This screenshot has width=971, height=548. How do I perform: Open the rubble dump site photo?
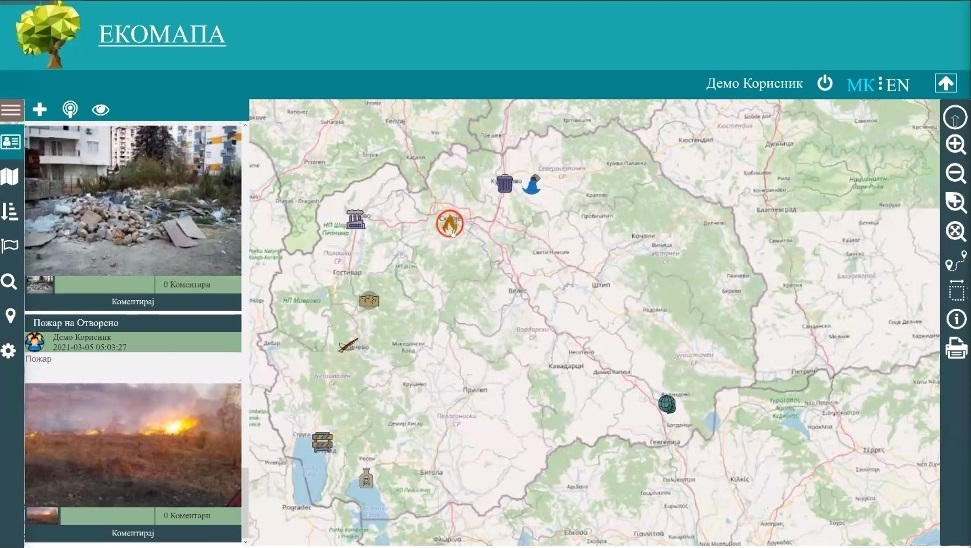(133, 199)
